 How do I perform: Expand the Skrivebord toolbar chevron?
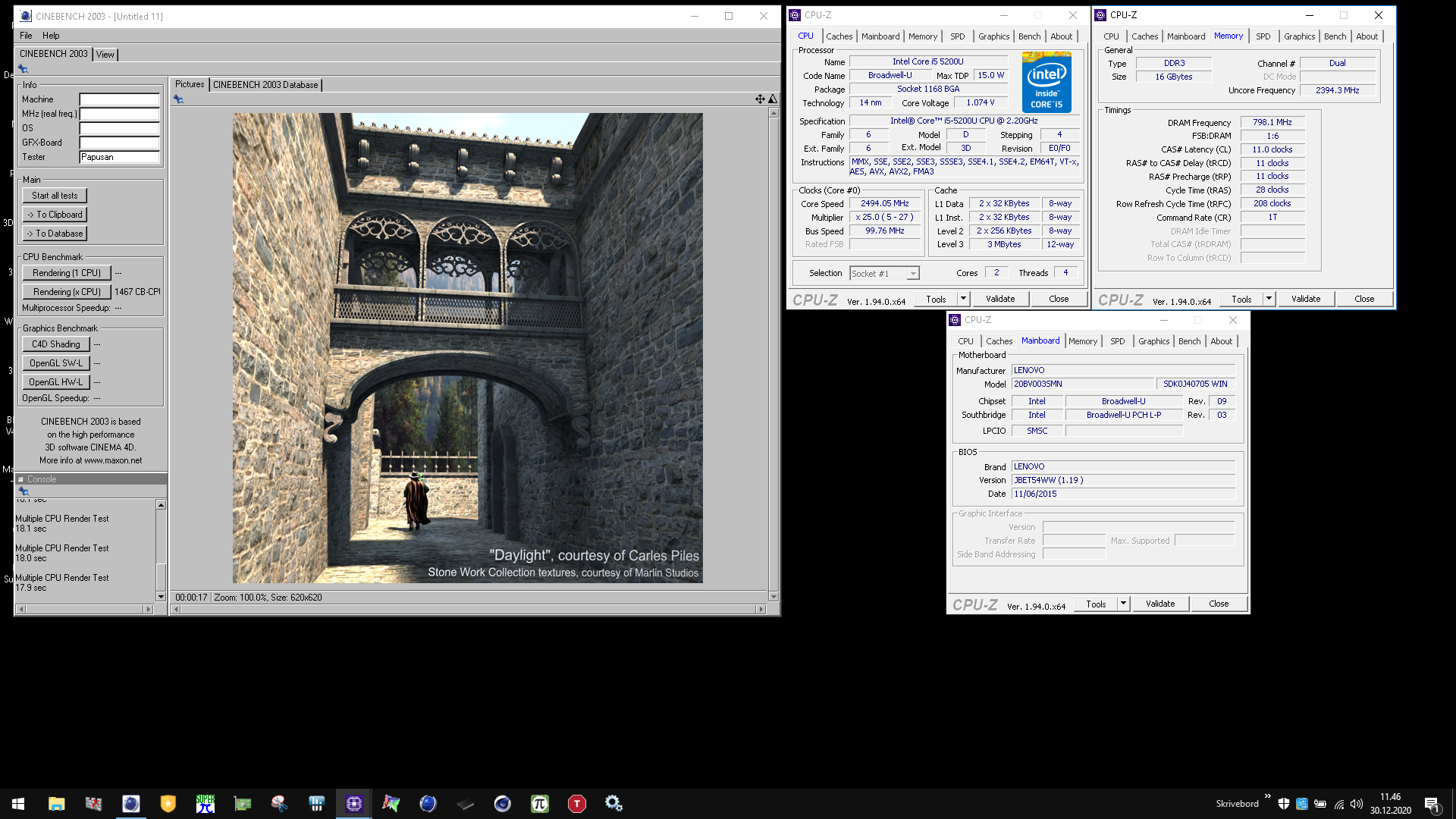[1268, 796]
